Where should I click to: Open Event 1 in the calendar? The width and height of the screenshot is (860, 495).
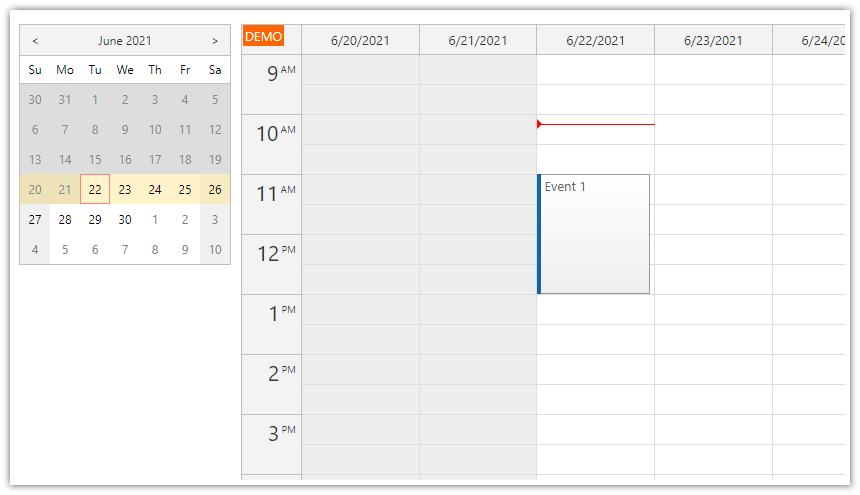[x=595, y=235]
